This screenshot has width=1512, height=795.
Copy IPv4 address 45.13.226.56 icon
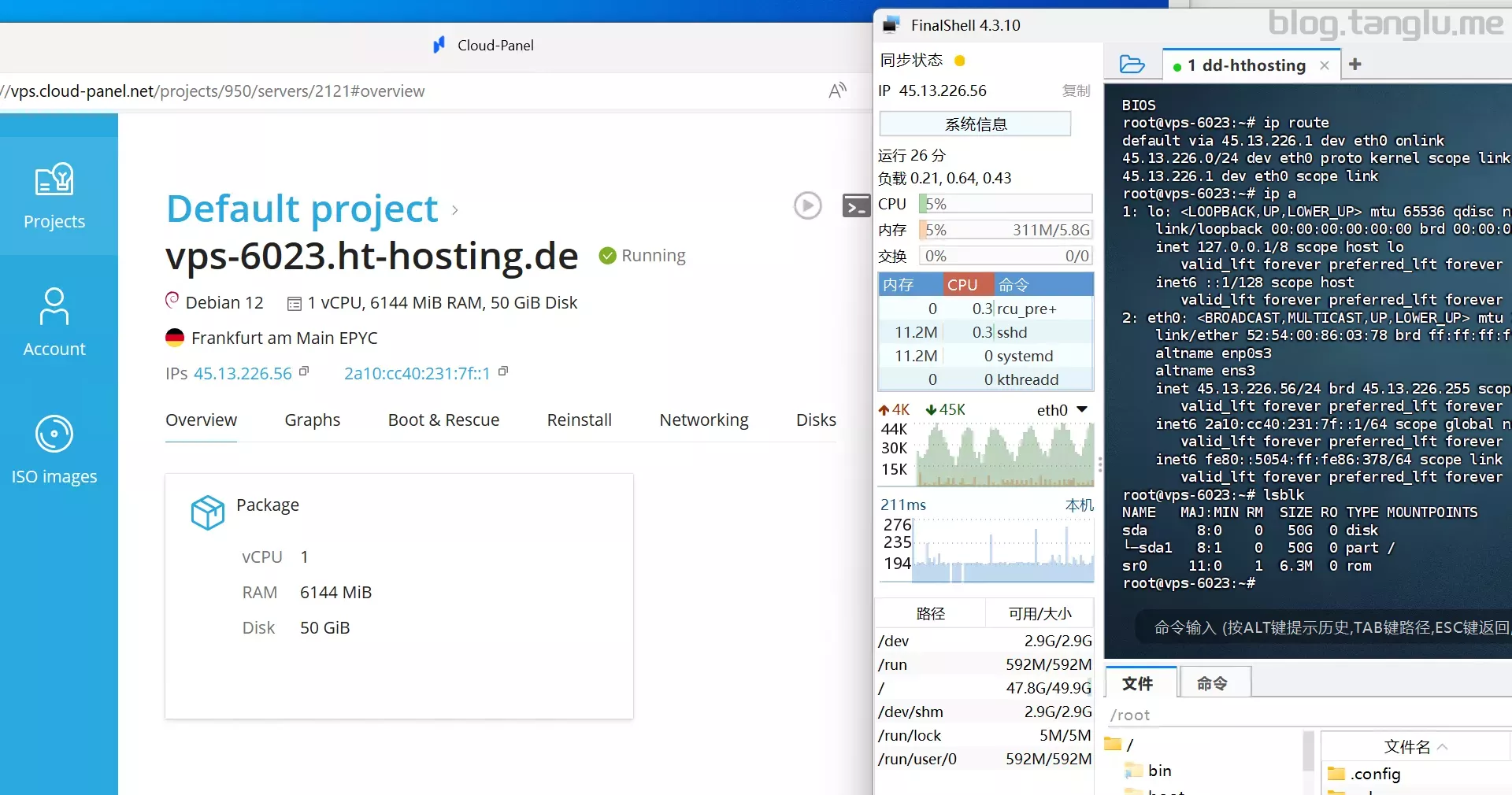point(304,372)
